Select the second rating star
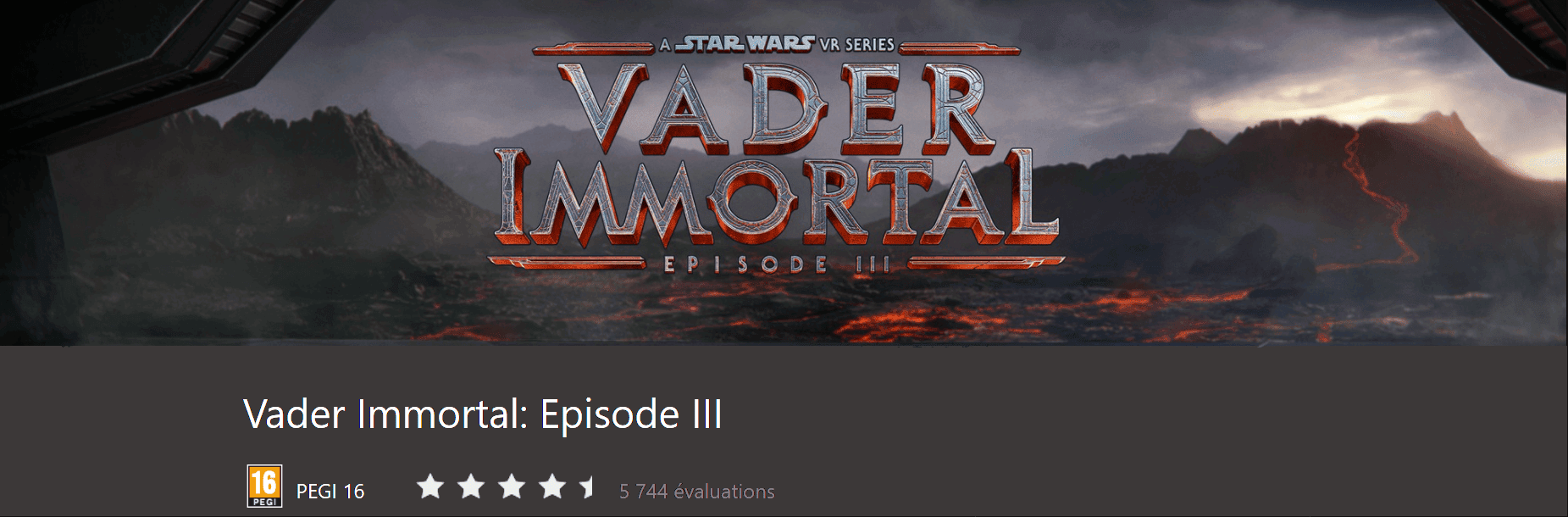The image size is (1568, 517). [471, 487]
